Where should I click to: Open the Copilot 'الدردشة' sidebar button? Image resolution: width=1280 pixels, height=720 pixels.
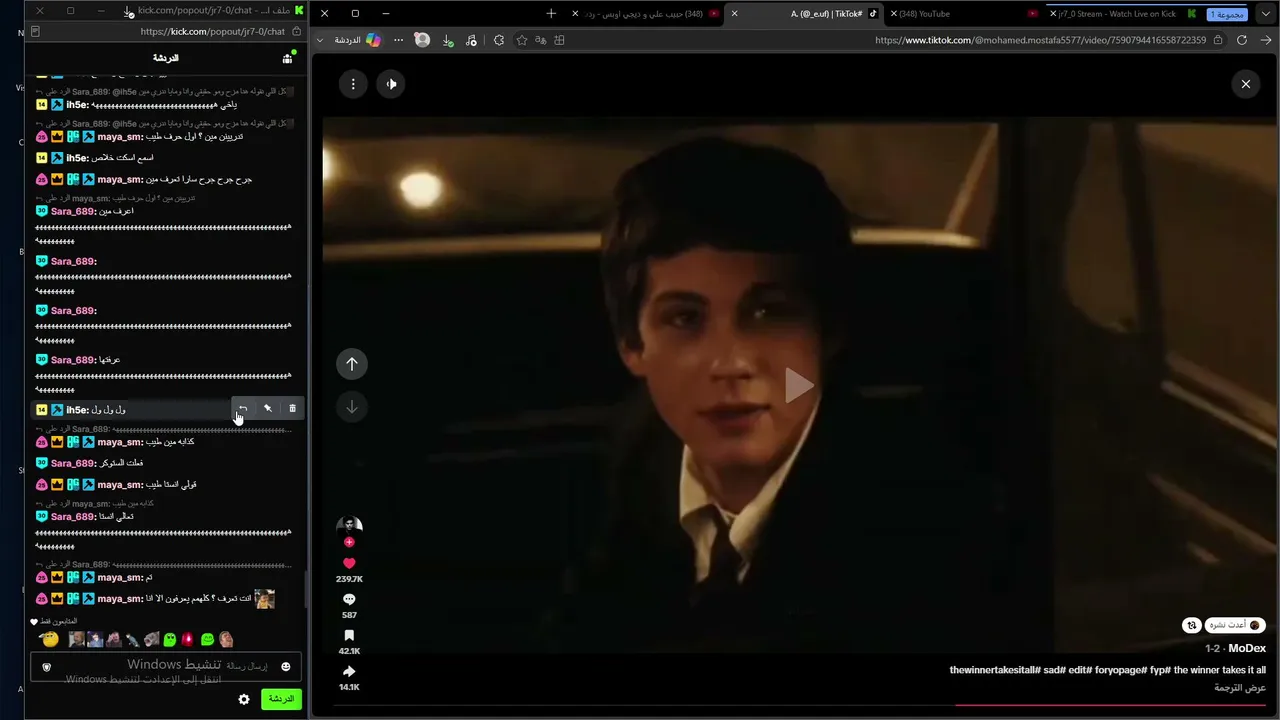[357, 40]
